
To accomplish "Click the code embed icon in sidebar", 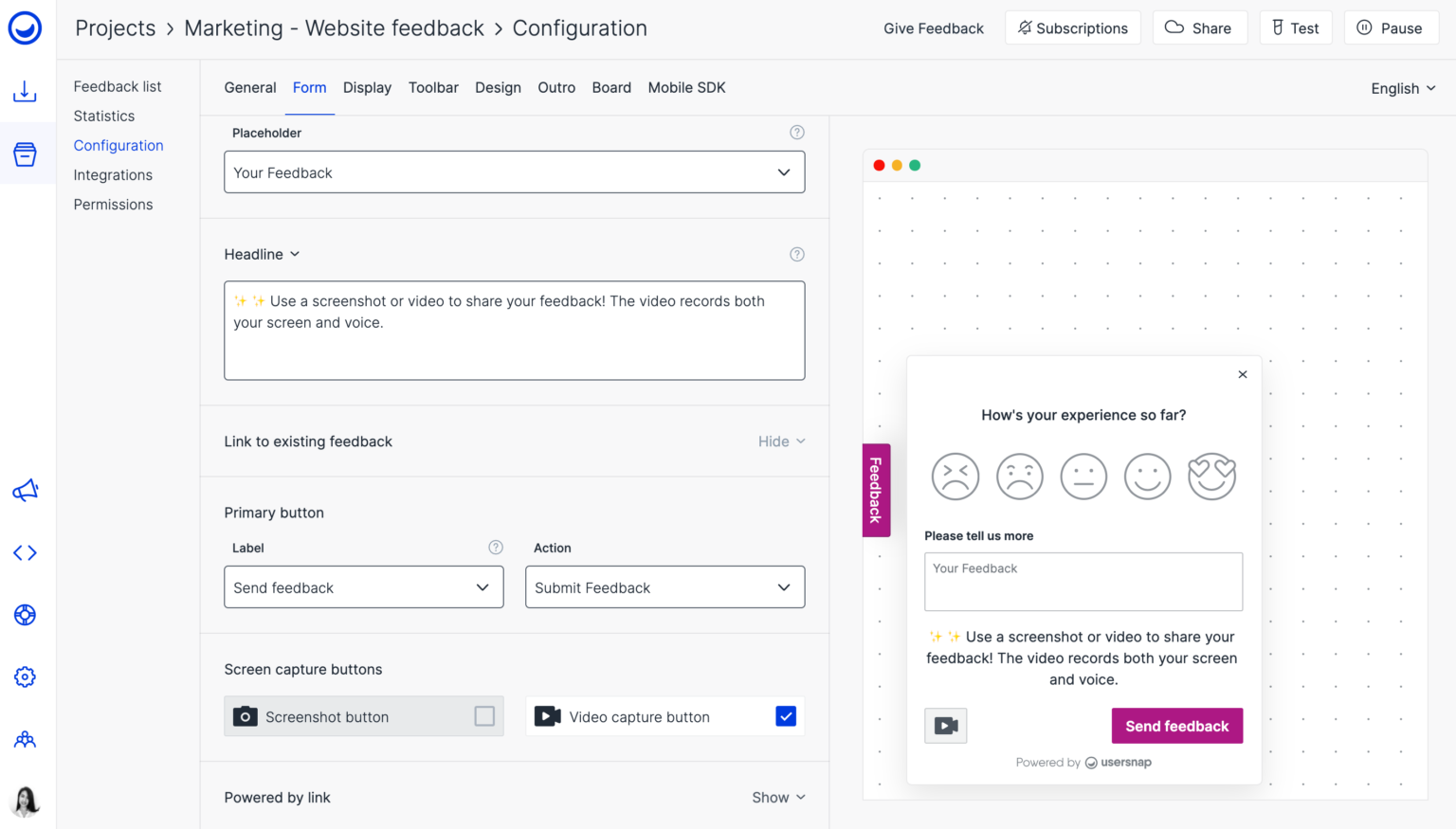I will (x=25, y=553).
